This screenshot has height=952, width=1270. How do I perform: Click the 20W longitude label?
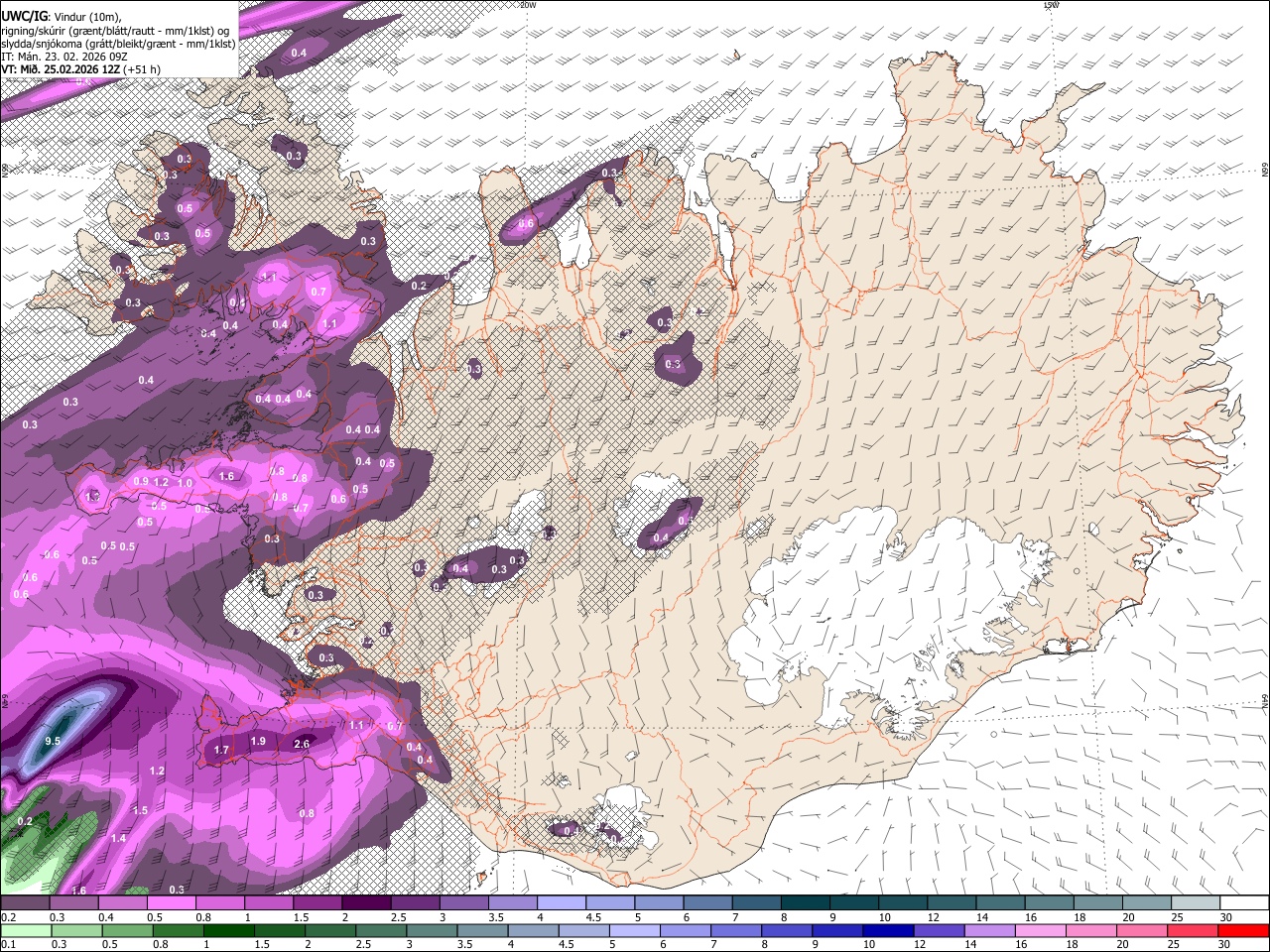[x=528, y=5]
